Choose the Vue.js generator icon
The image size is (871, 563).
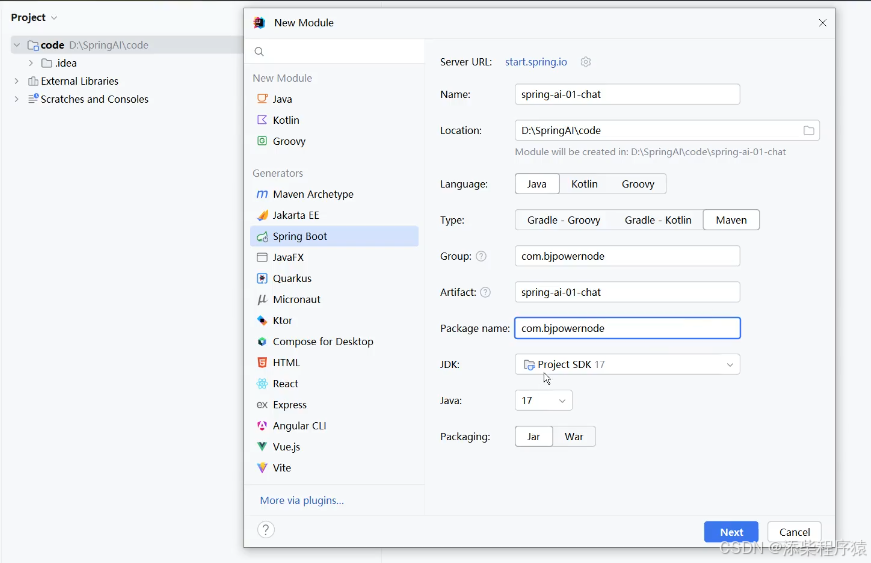262,446
